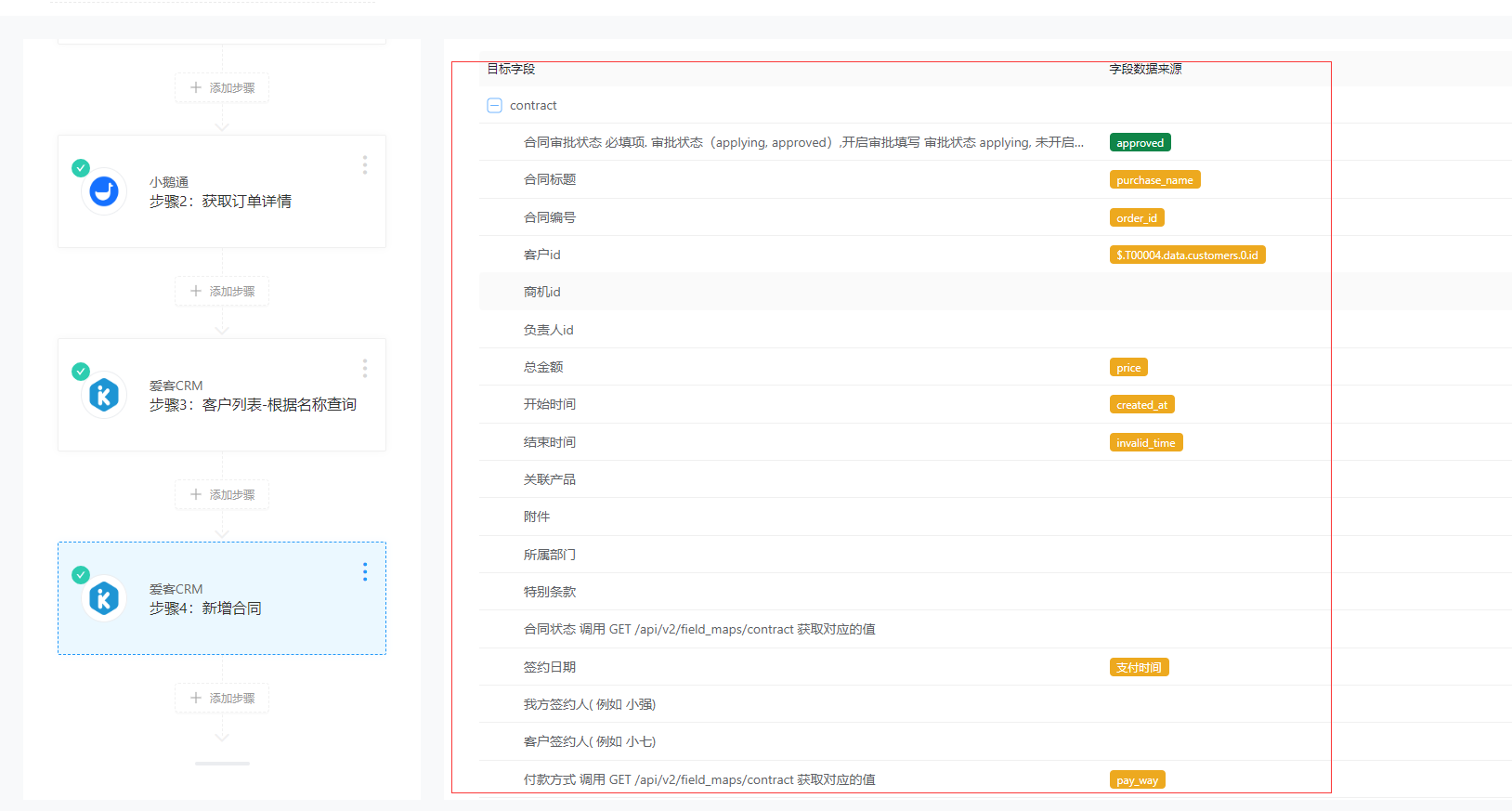Click the green checkmark on step 4 card
This screenshot has width=1512, height=811.
click(x=81, y=575)
